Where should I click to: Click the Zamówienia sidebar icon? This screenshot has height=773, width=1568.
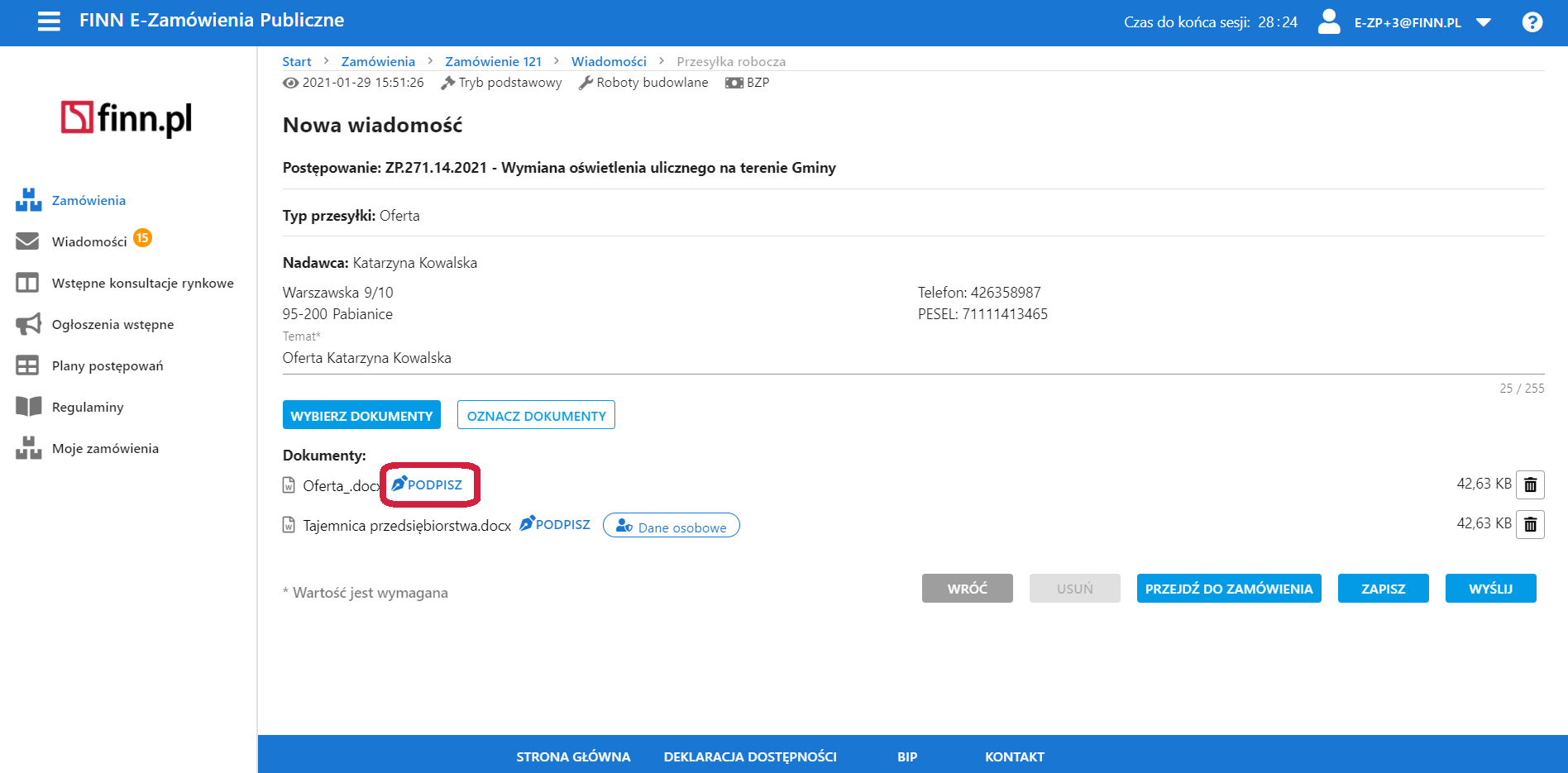click(x=28, y=200)
